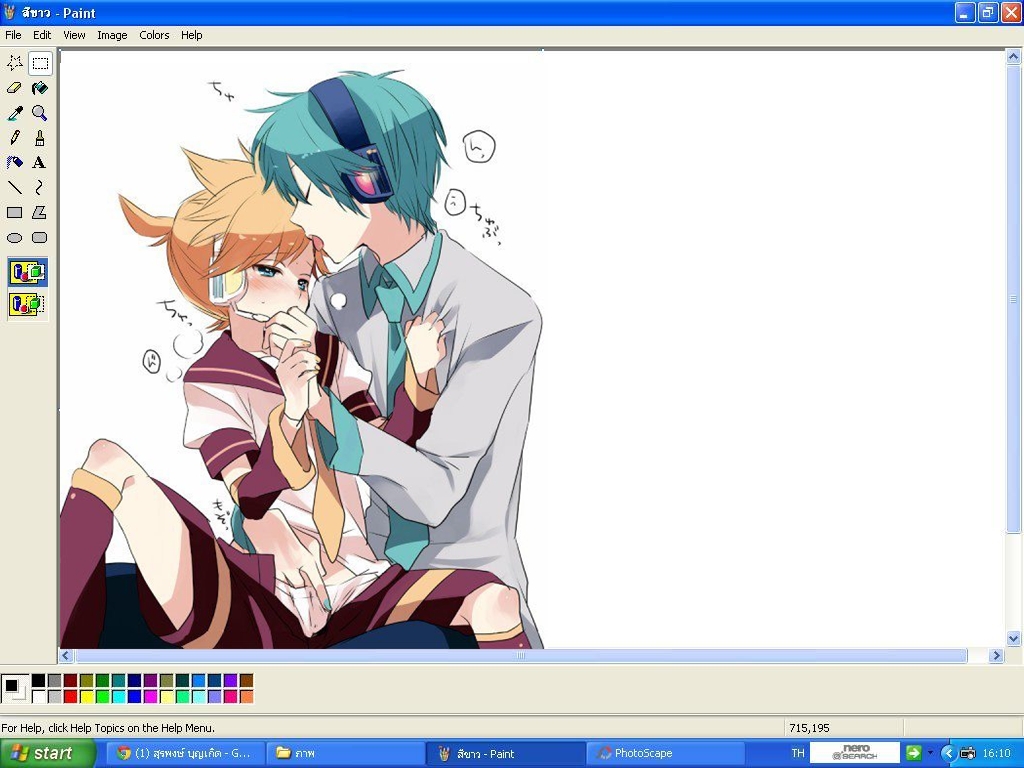Open the Windows start menu
The width and height of the screenshot is (1024, 768).
click(48, 754)
